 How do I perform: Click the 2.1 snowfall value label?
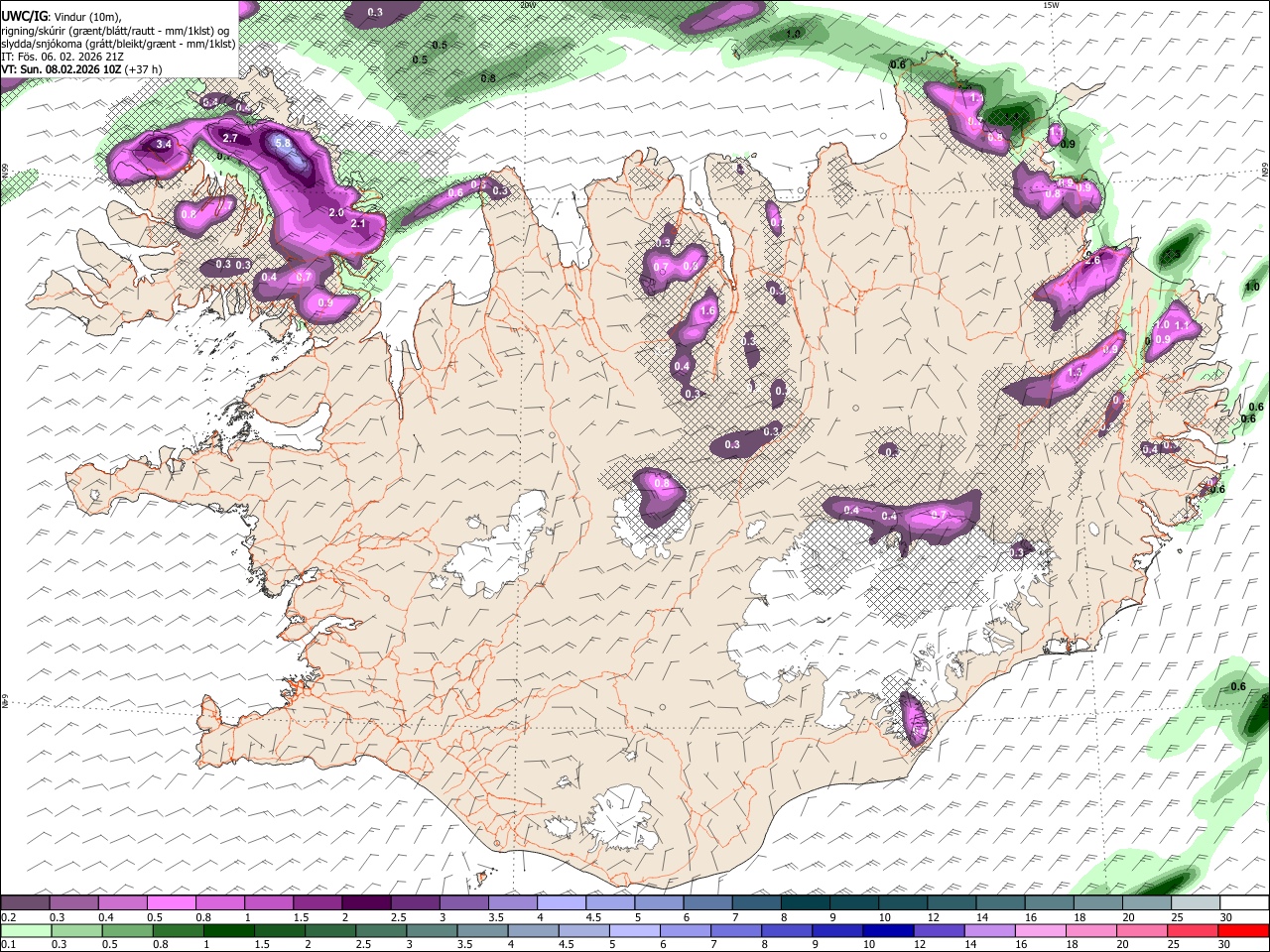(359, 224)
